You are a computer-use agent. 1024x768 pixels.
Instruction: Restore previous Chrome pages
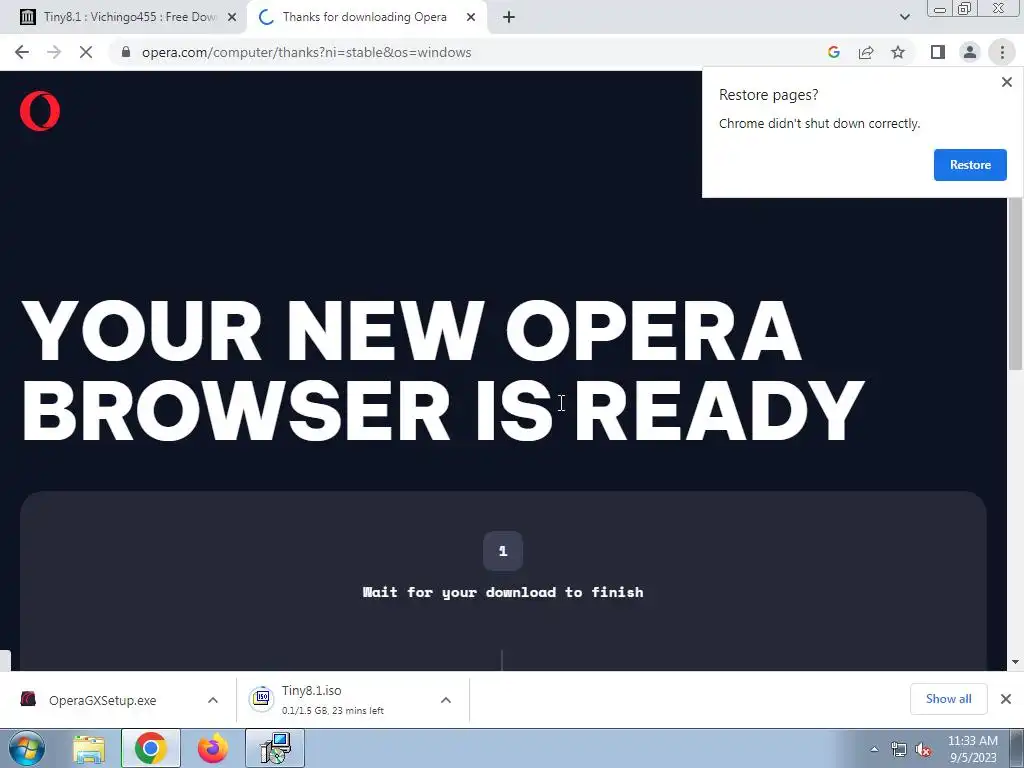coord(970,165)
